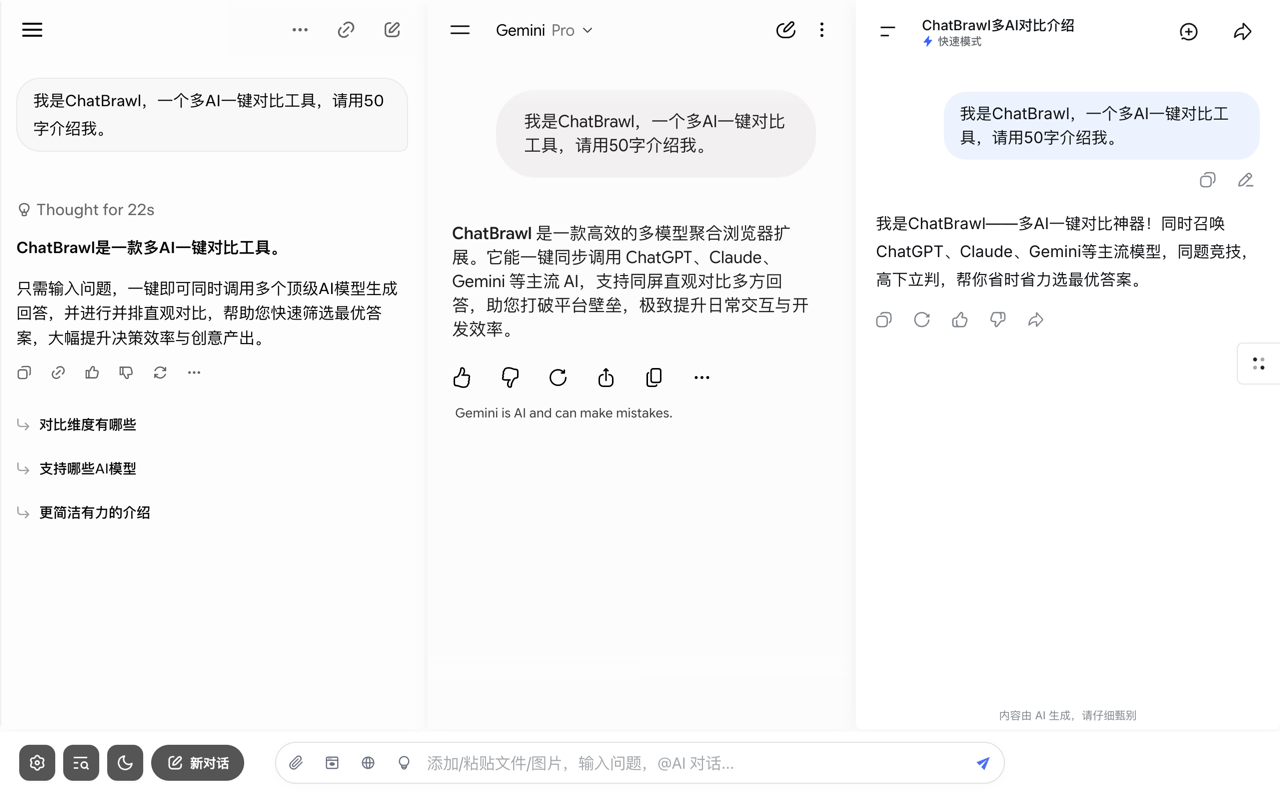Image resolution: width=1280 pixels, height=800 pixels.
Task: Regenerate the Gemini answer
Action: (558, 377)
